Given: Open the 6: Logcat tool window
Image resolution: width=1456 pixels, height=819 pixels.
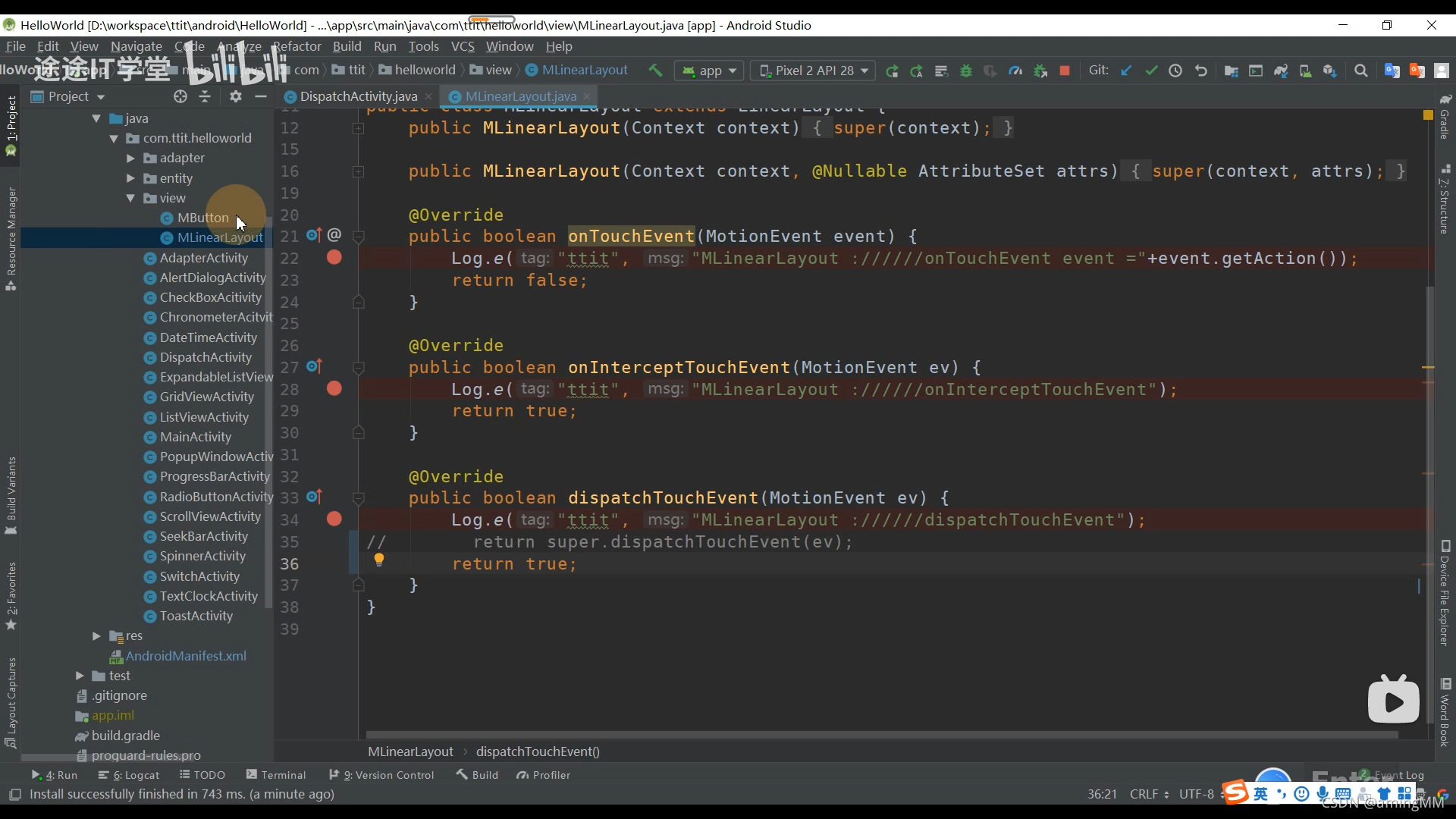Looking at the screenshot, I should click(x=129, y=775).
